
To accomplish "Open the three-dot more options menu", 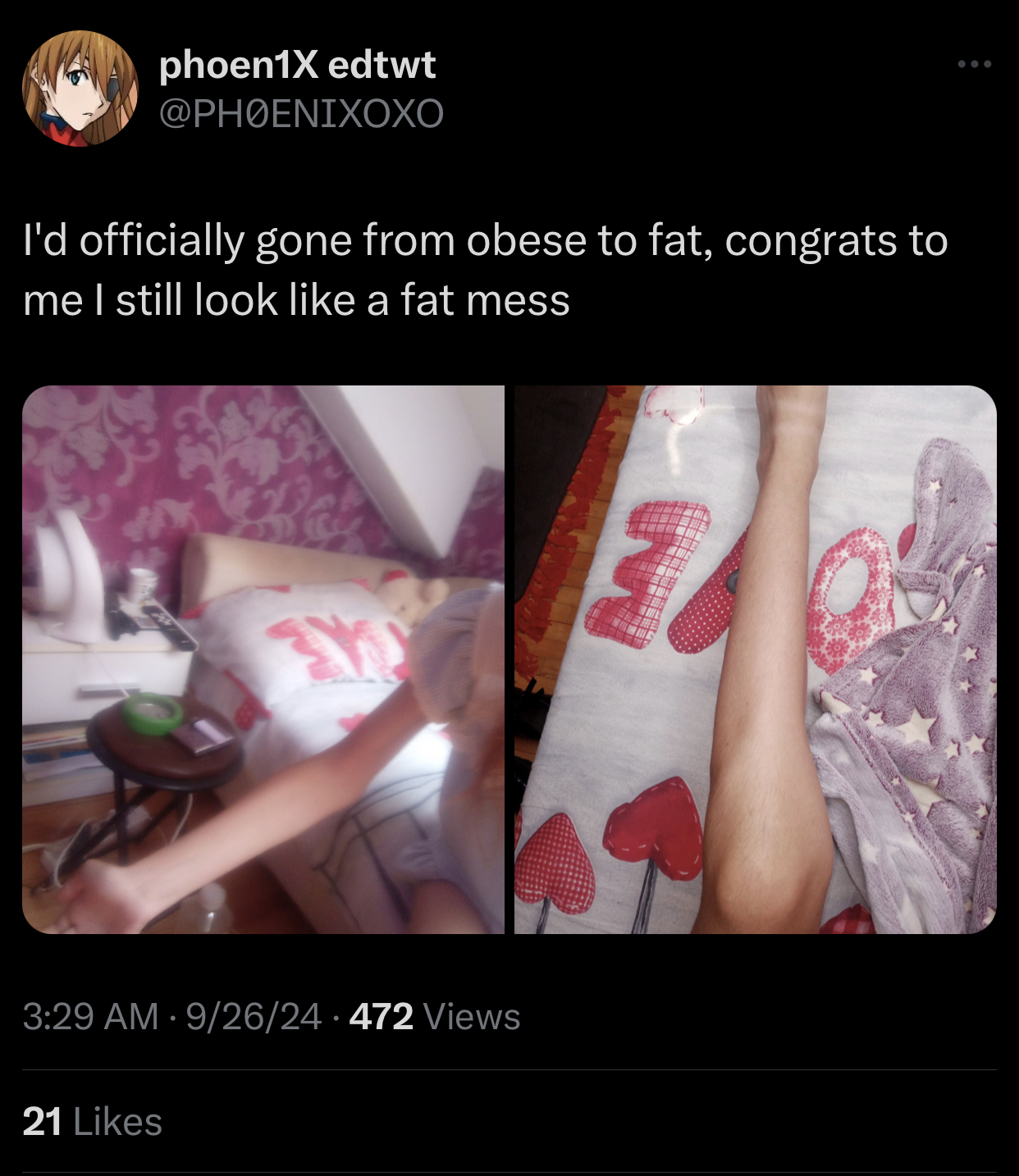I will click(x=975, y=64).
